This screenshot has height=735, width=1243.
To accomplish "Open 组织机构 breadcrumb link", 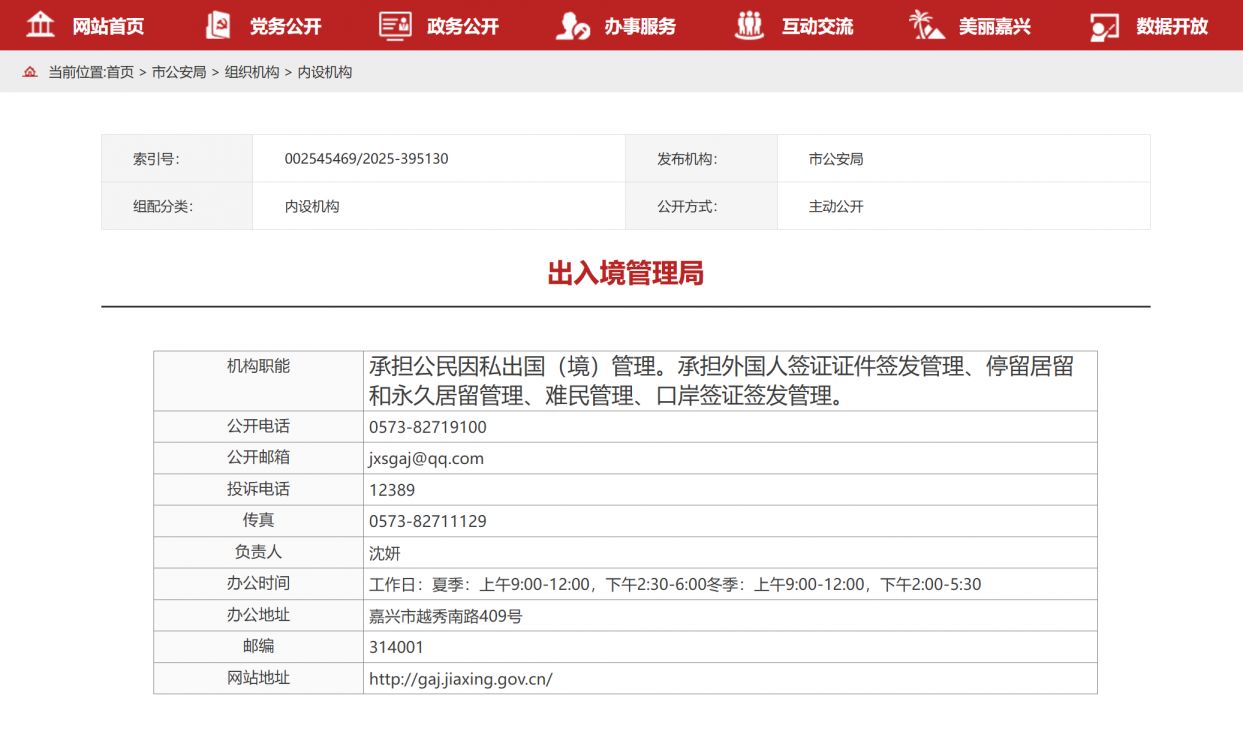I will click(x=252, y=72).
